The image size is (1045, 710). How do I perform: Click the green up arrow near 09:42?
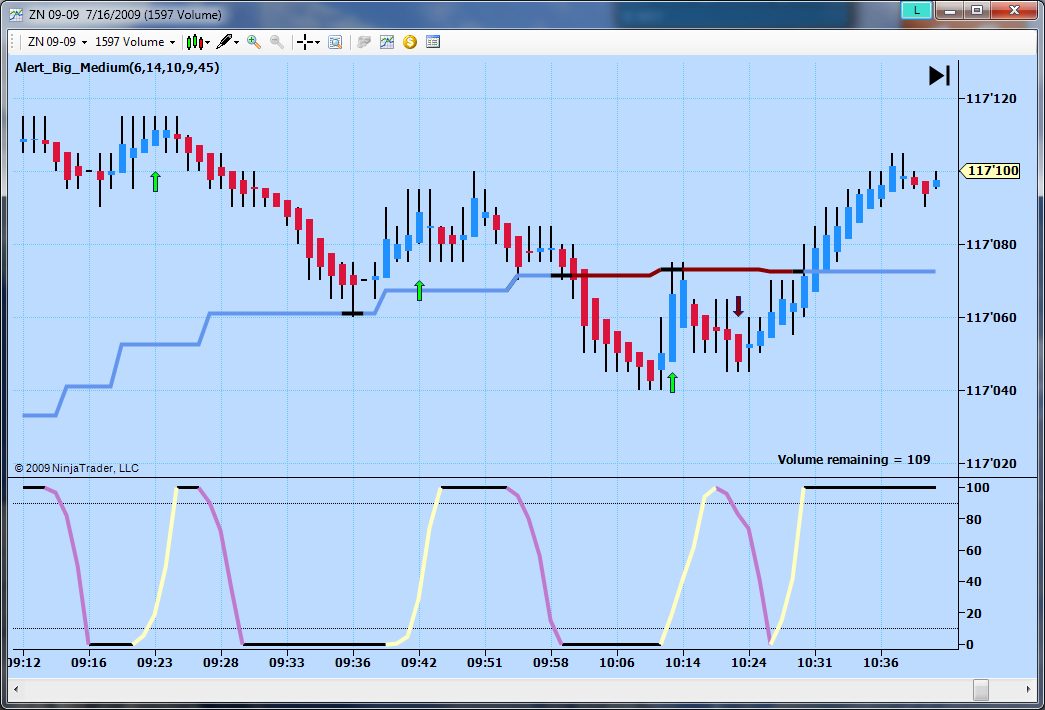point(419,291)
